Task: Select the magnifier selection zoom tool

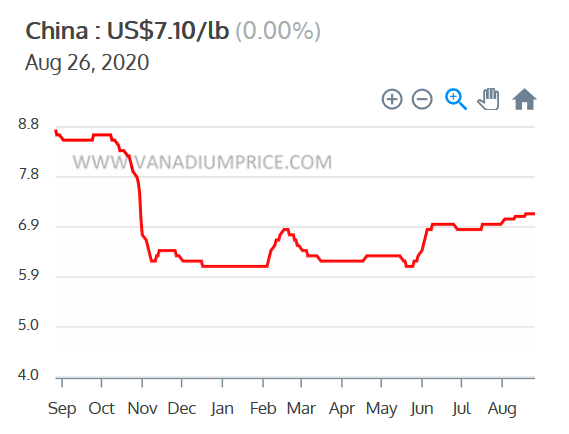Action: click(x=456, y=99)
